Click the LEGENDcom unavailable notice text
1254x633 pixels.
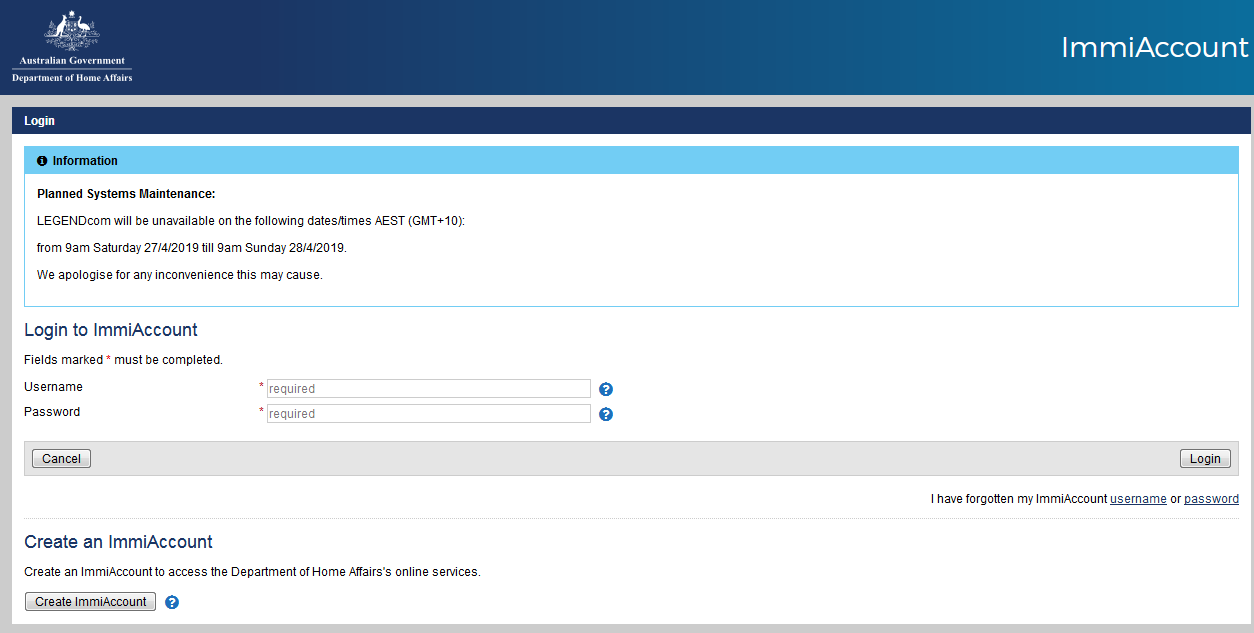(x=251, y=221)
